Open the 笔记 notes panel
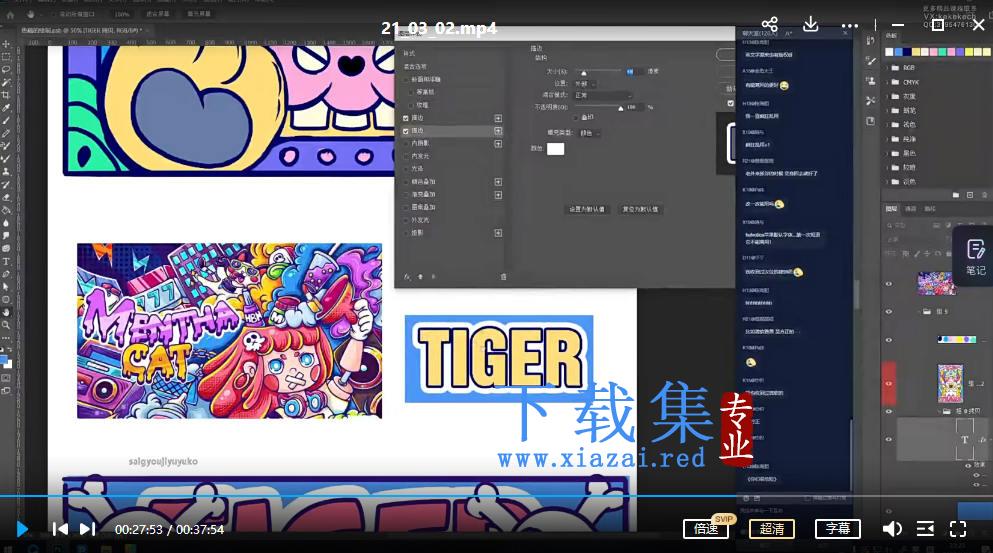 pos(975,257)
